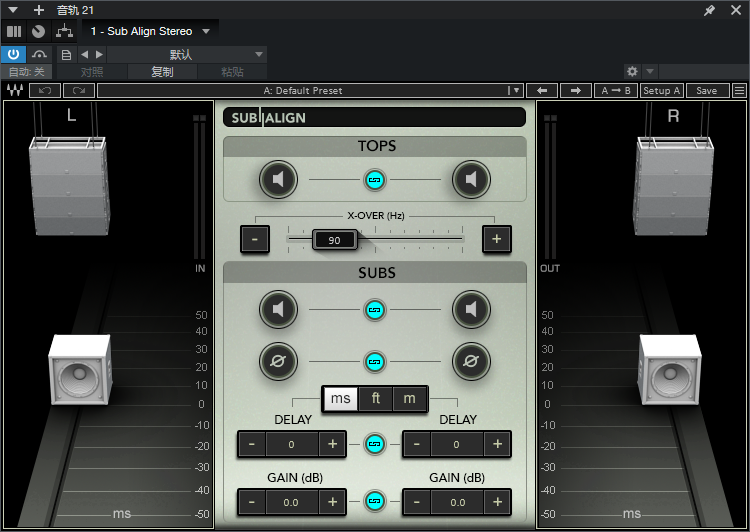Screen dimensions: 750x532
Task: Click the 自动: 关 automation button
Action: pos(27,72)
